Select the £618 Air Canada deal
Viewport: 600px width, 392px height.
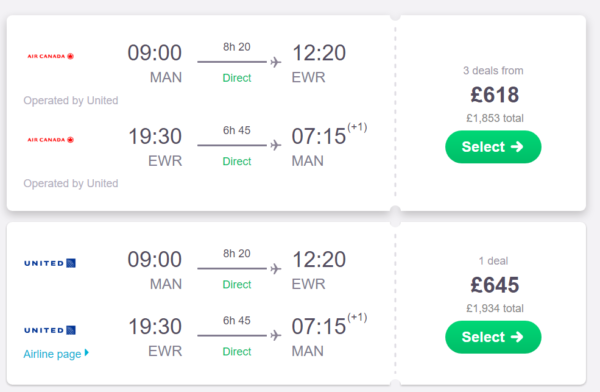493,147
